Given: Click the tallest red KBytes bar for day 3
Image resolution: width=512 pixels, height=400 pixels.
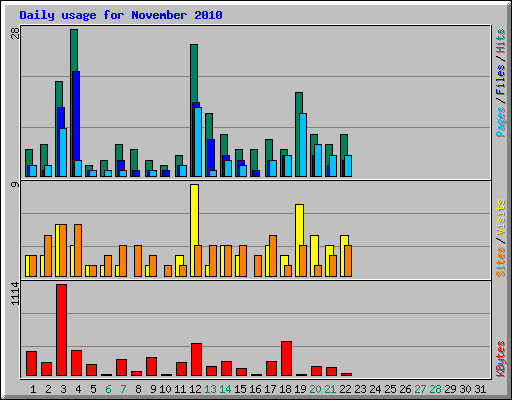Looking at the screenshot, I should (62, 330).
